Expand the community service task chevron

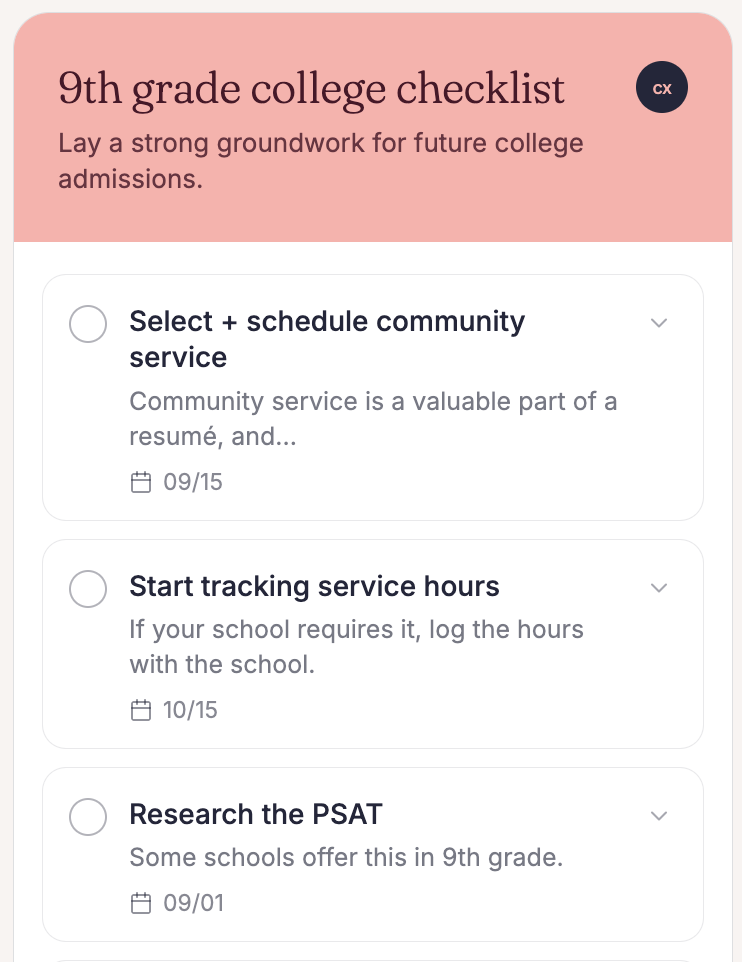click(x=658, y=323)
